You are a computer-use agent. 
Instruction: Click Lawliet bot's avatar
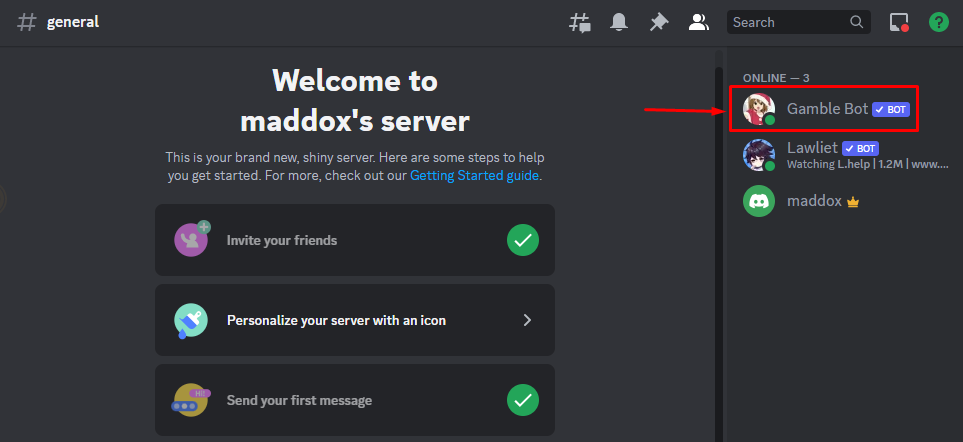point(759,155)
